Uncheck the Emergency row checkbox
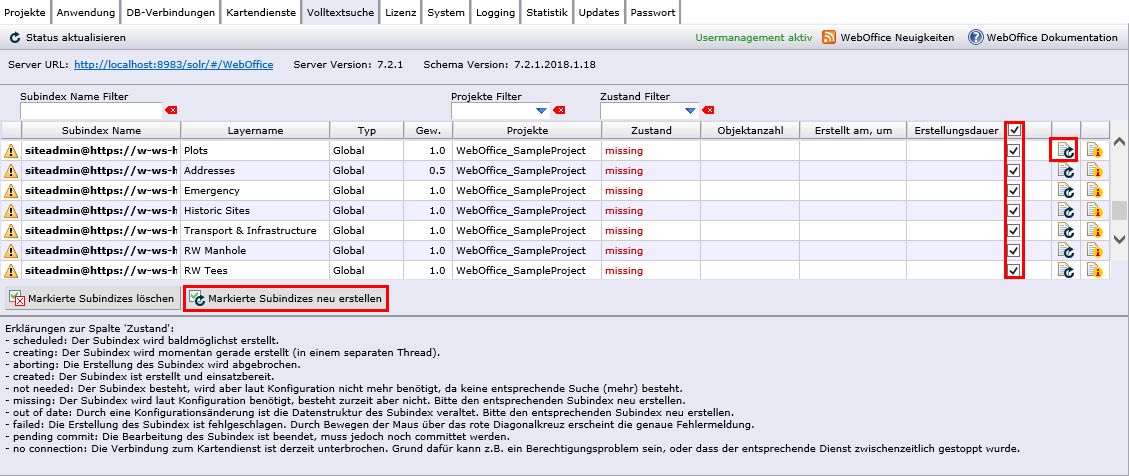1129x476 pixels. tap(1015, 191)
